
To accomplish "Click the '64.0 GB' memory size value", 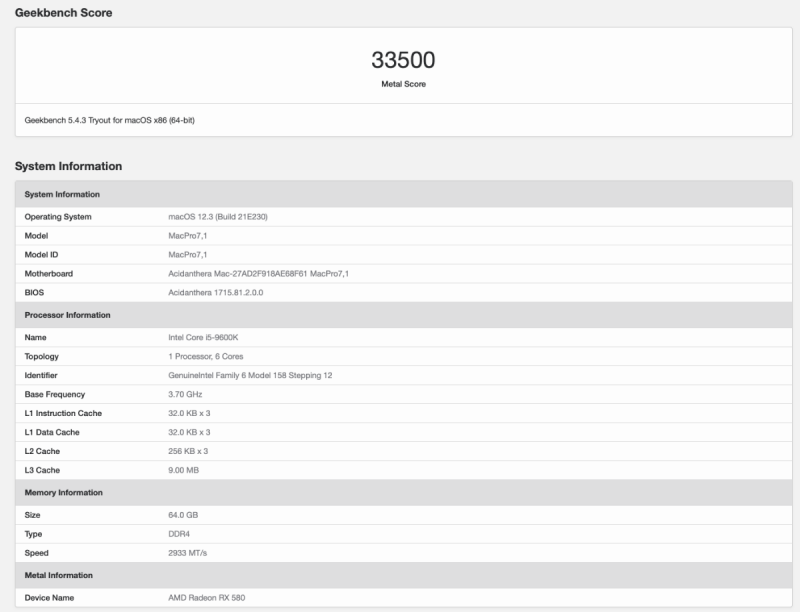I will point(183,515).
